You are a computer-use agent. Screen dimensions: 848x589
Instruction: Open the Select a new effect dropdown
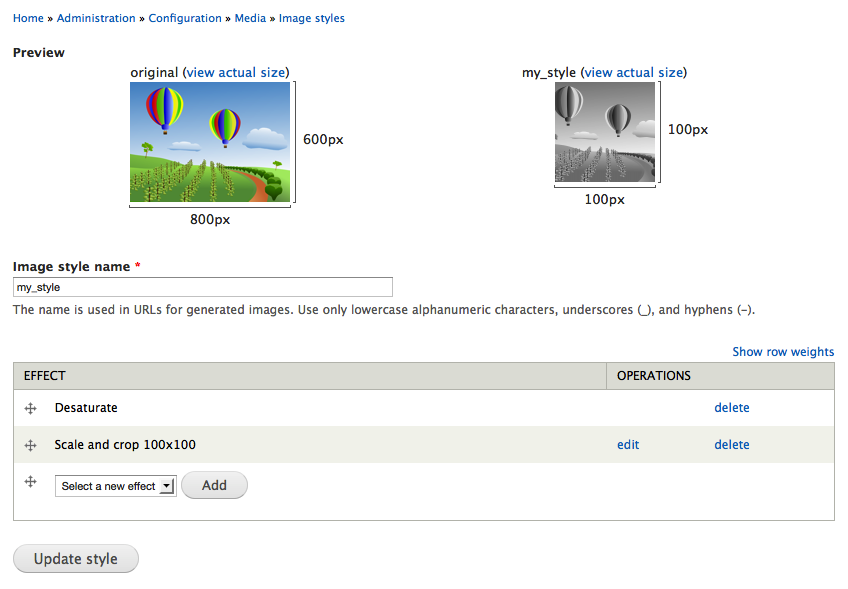tap(116, 486)
